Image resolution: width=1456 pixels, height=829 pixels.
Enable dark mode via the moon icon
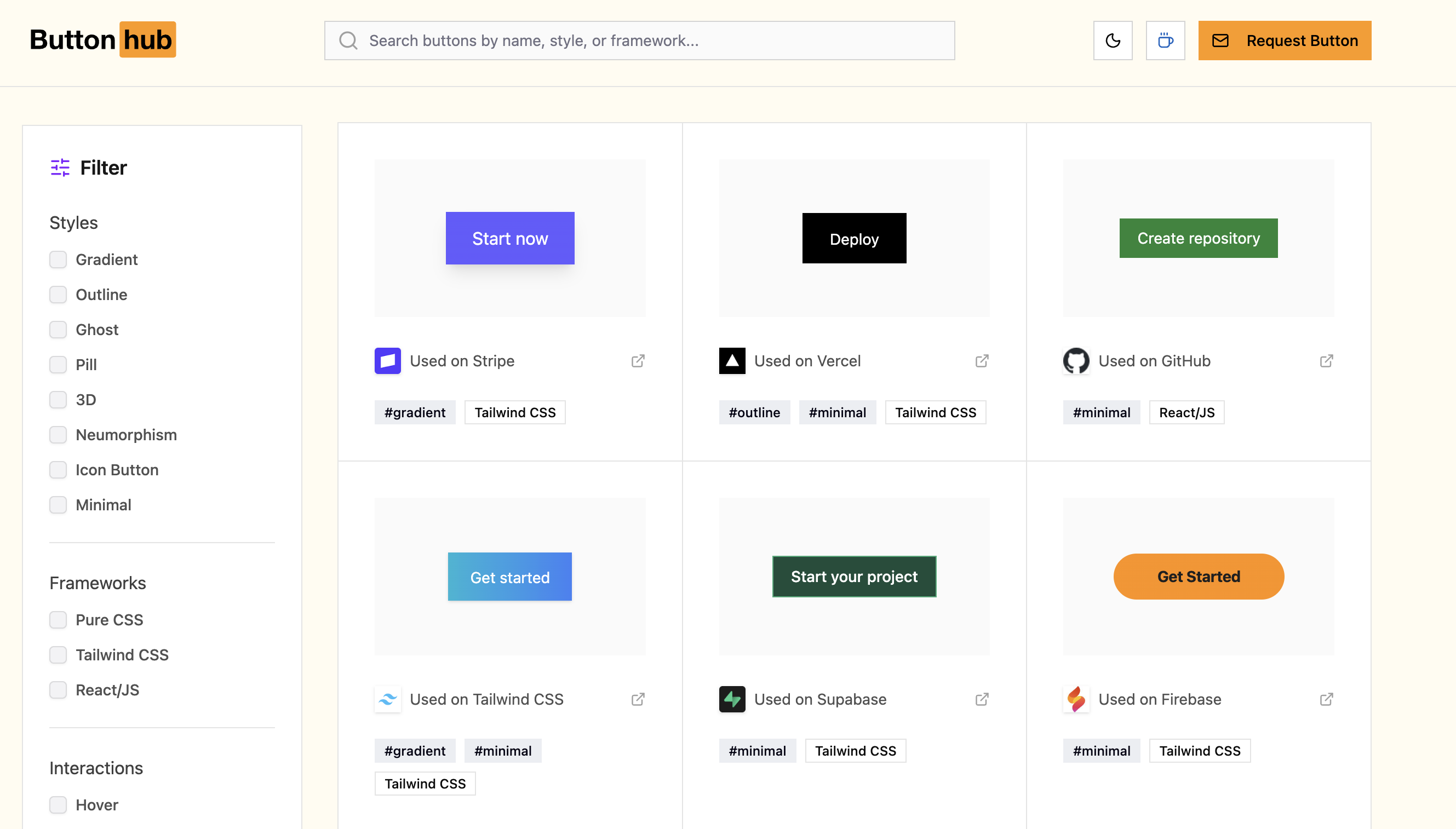pyautogui.click(x=1113, y=40)
